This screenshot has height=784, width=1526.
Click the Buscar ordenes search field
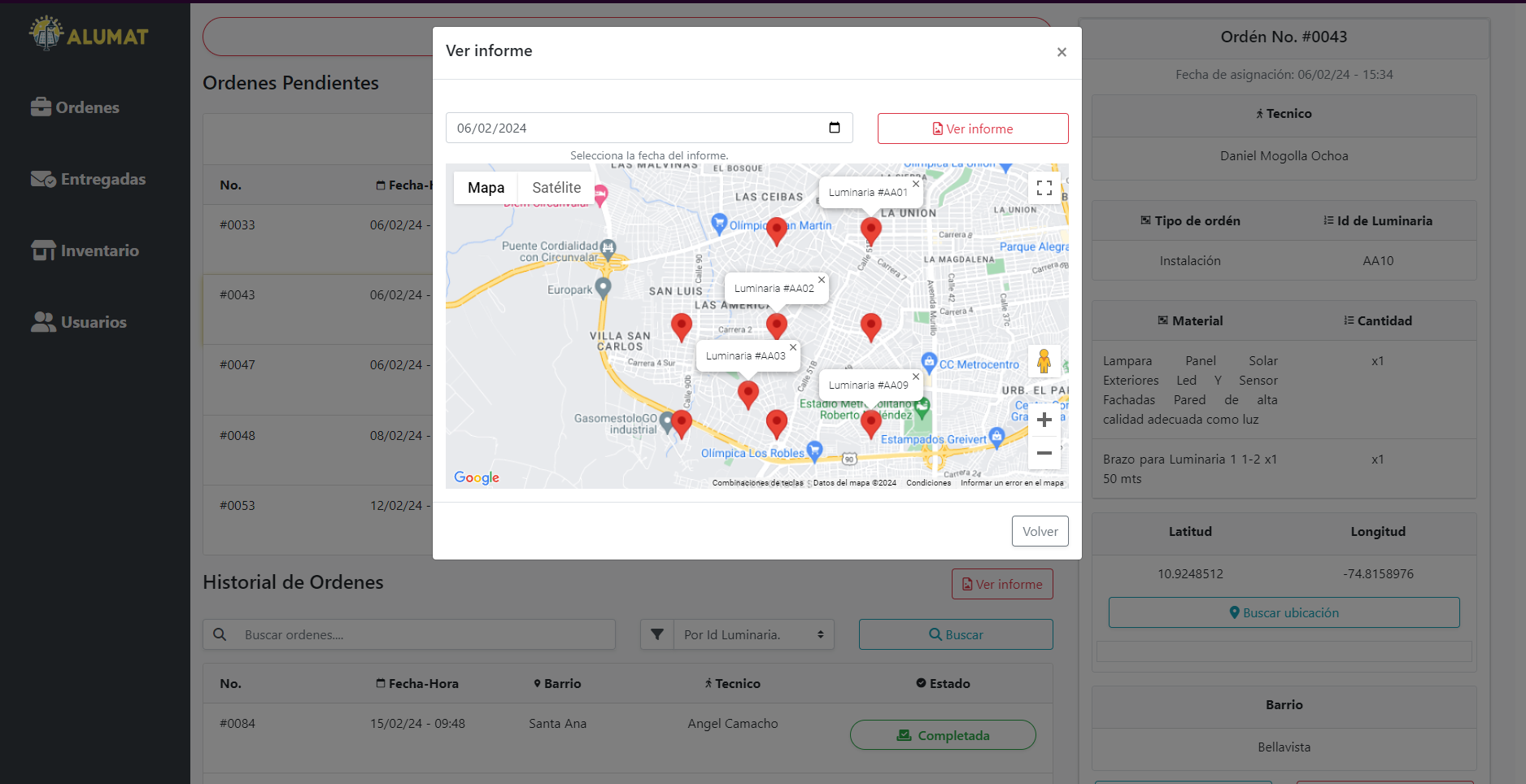[426, 634]
